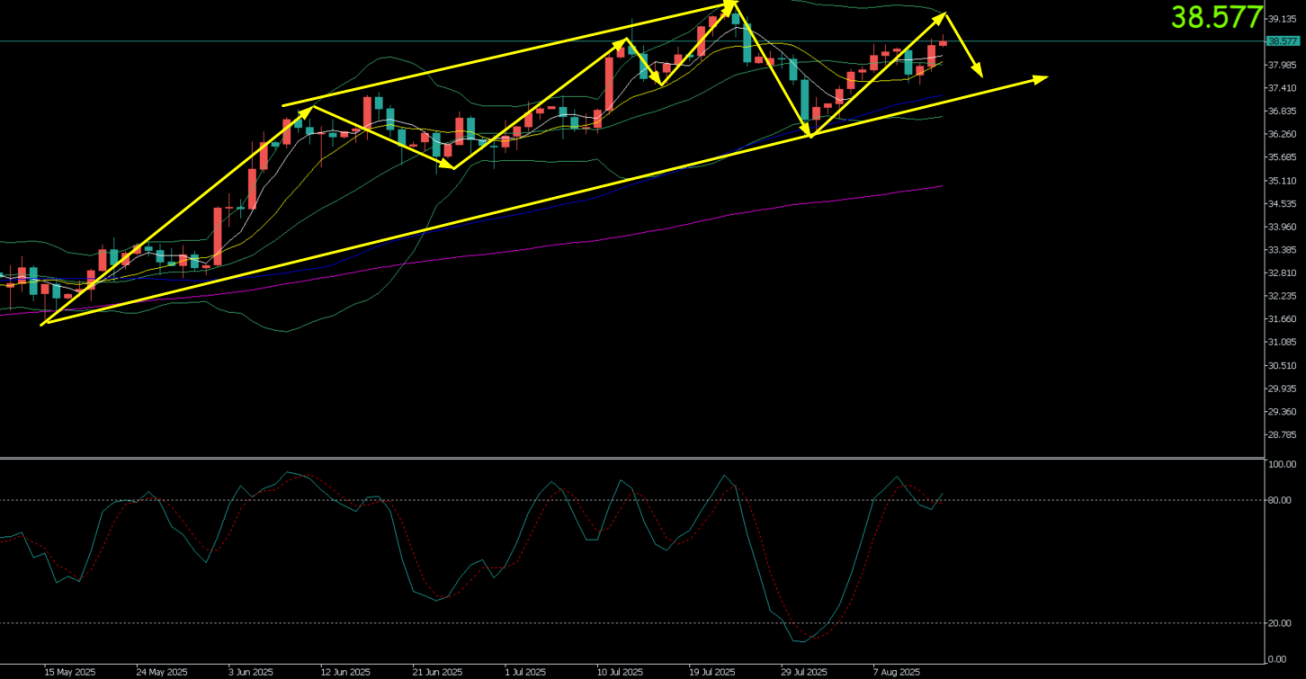Select the highlighted 38.577 current price tag
1306x679 pixels.
(x=1282, y=41)
